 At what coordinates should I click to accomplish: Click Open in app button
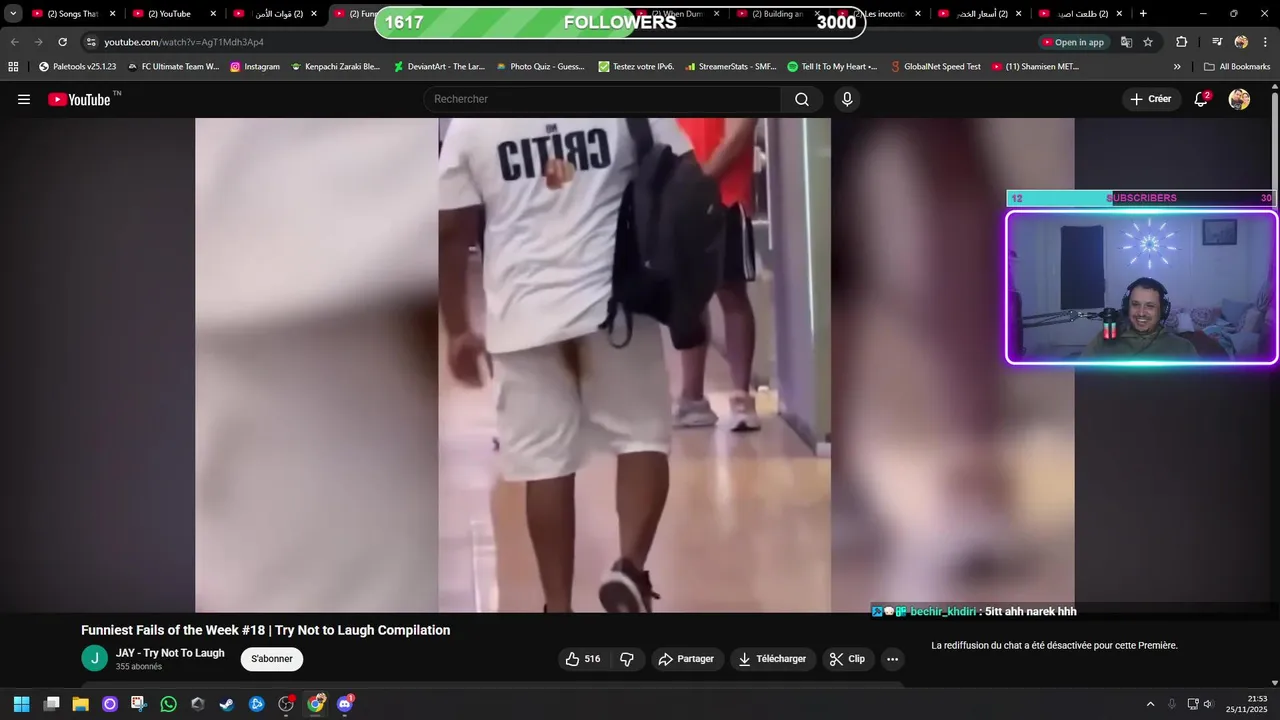[1073, 42]
